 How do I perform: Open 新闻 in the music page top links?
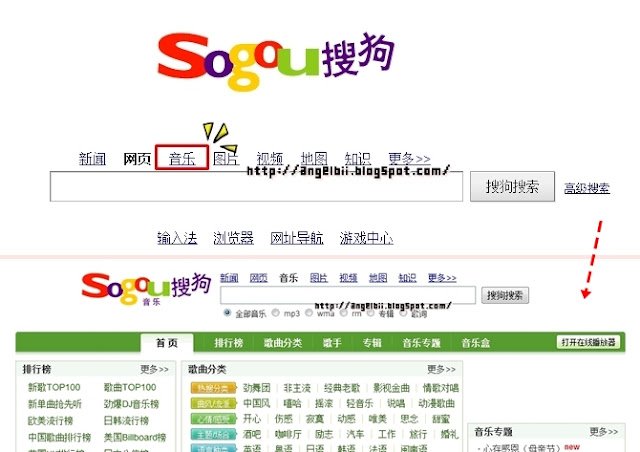coord(229,278)
